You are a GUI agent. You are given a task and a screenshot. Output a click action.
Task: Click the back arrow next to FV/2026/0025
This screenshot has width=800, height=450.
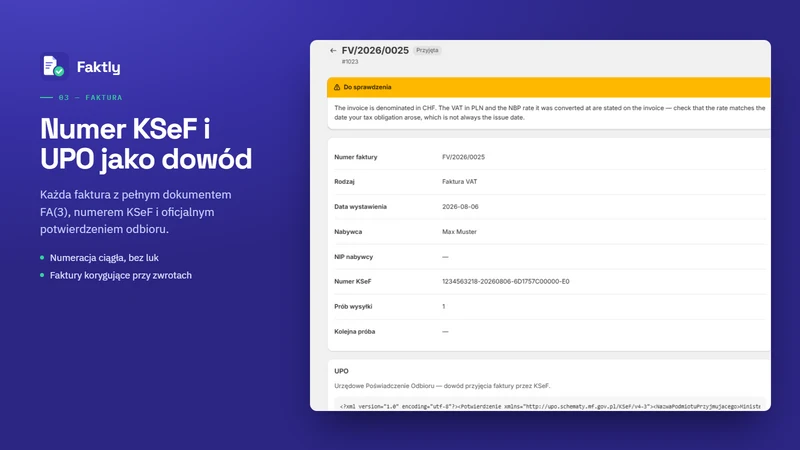point(333,51)
